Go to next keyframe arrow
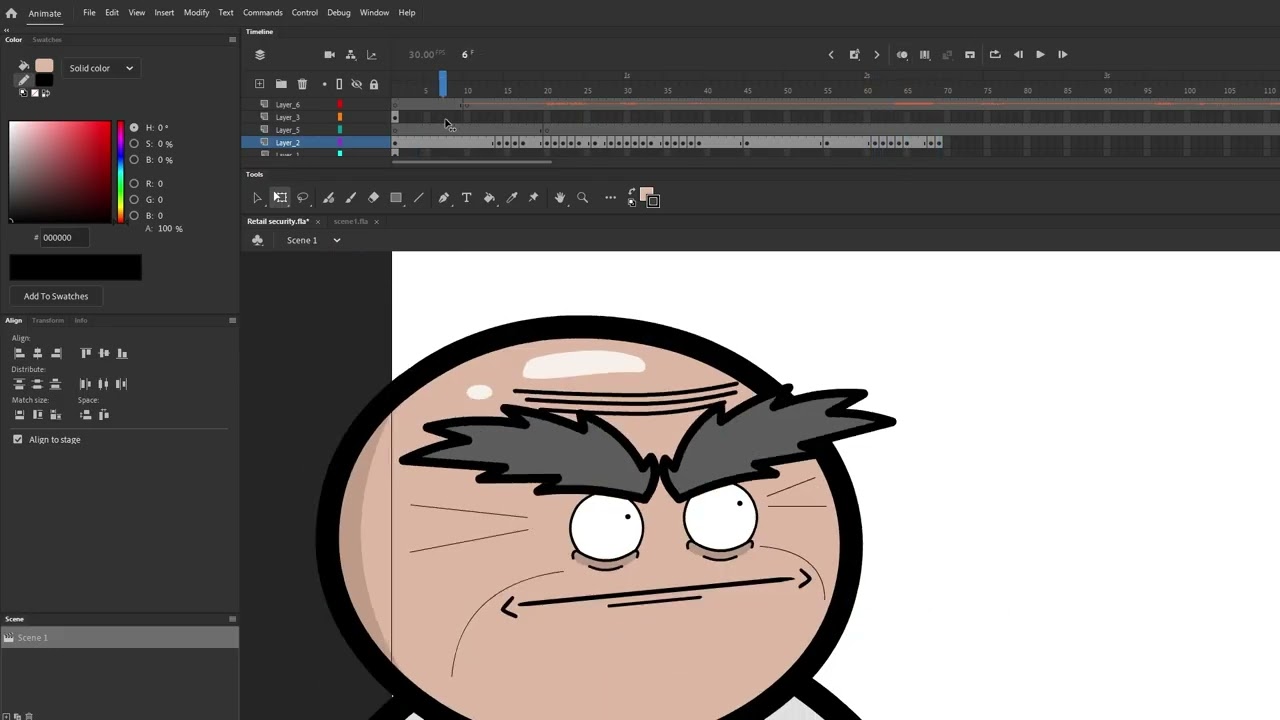Screen dimensions: 1280x720 (x=877, y=55)
